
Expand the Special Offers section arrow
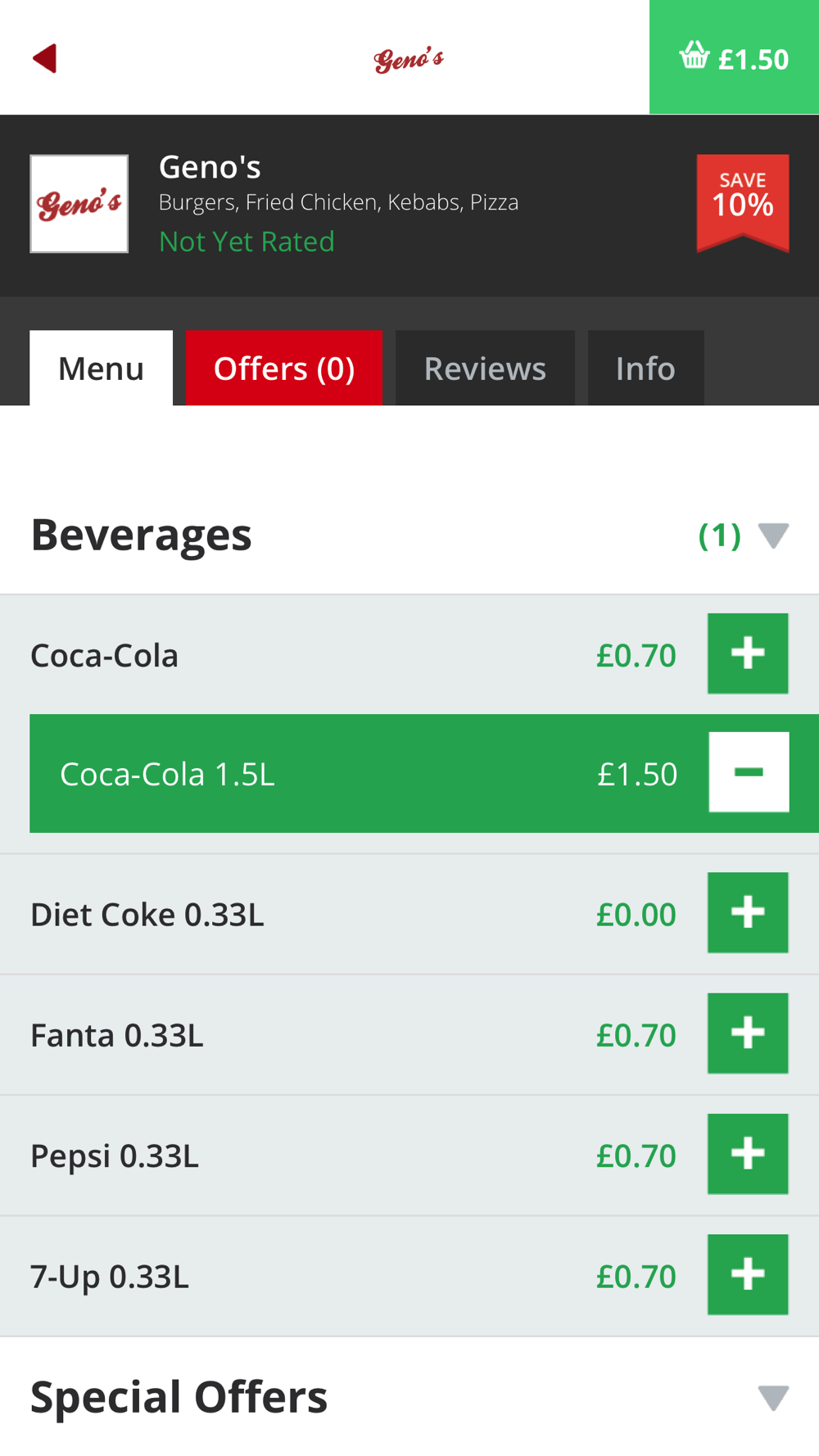pyautogui.click(x=773, y=1398)
